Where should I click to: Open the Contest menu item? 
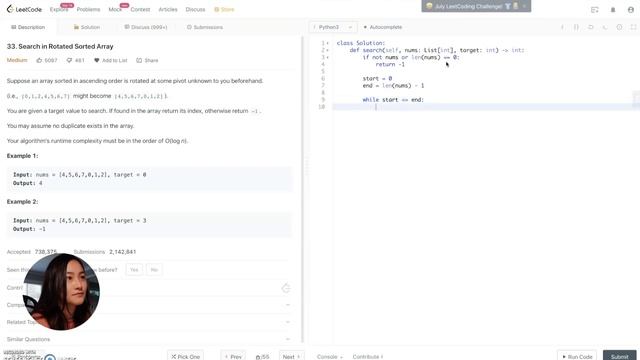click(x=140, y=9)
